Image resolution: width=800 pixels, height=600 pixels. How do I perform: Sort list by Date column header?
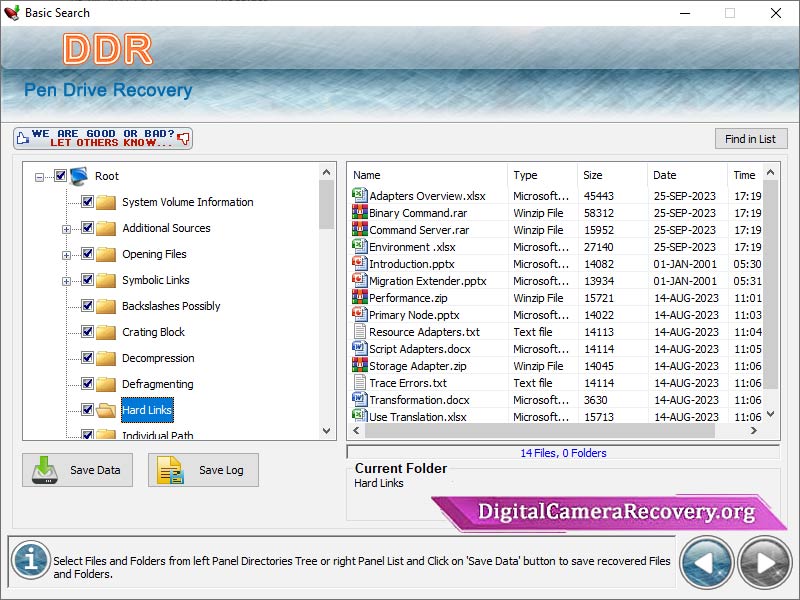tap(686, 175)
